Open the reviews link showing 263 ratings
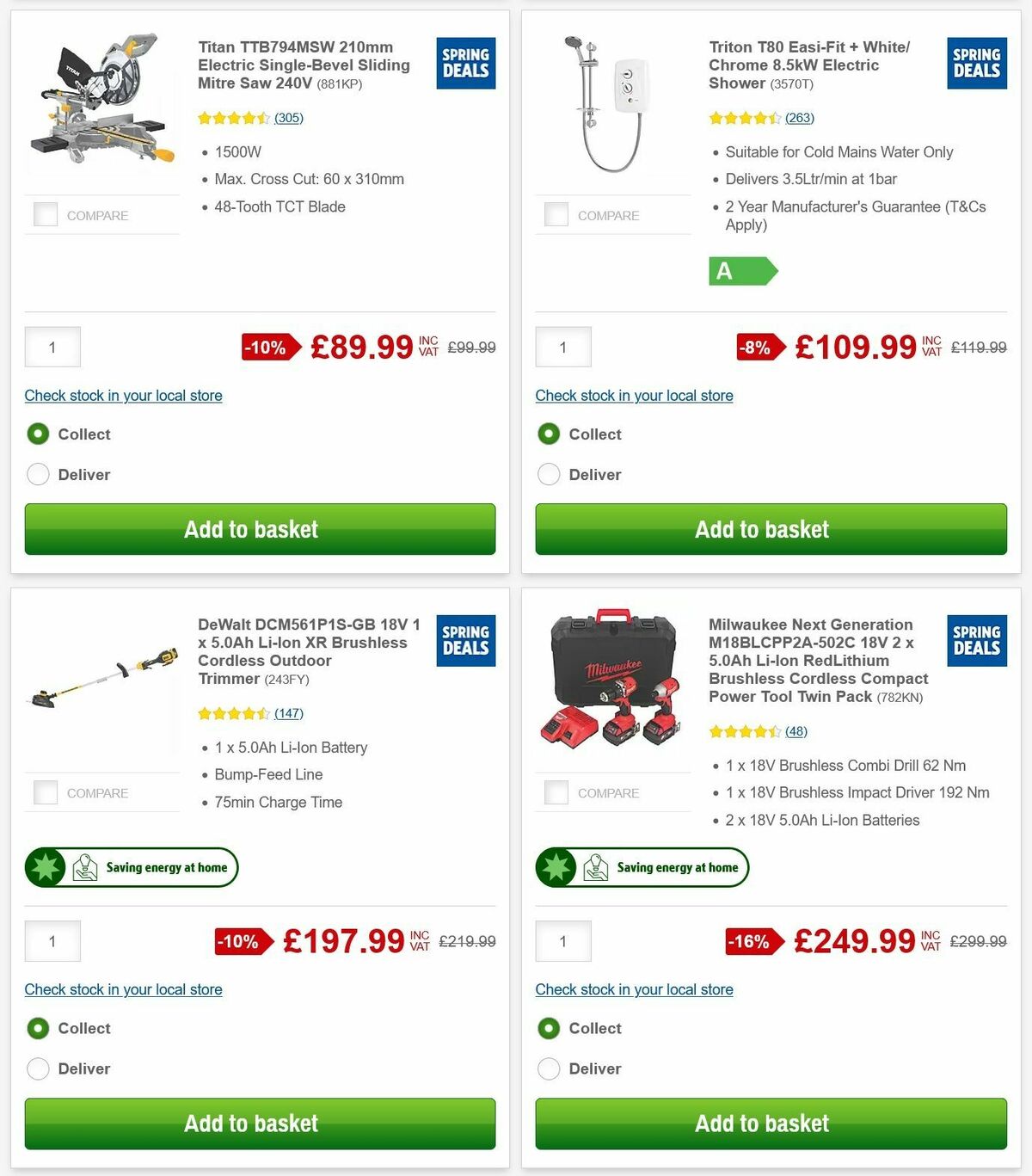The width and height of the screenshot is (1032, 1176). pyautogui.click(x=799, y=118)
